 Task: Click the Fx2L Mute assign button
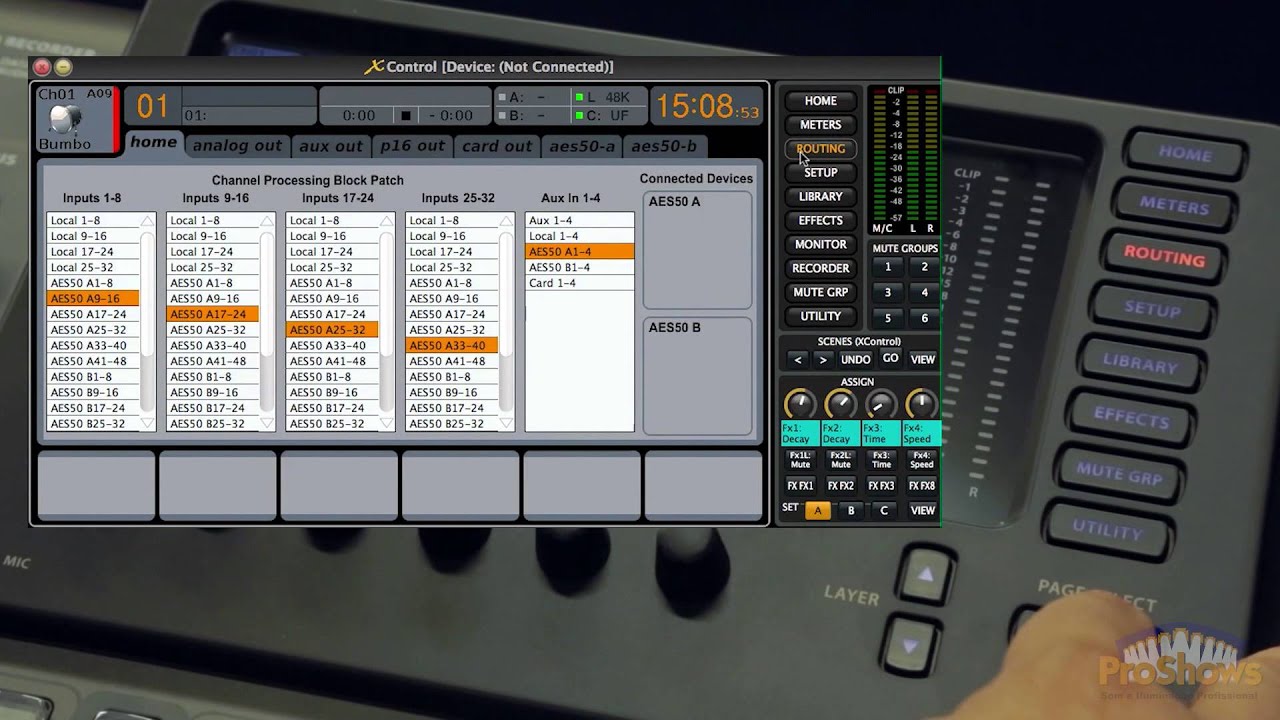(x=841, y=460)
